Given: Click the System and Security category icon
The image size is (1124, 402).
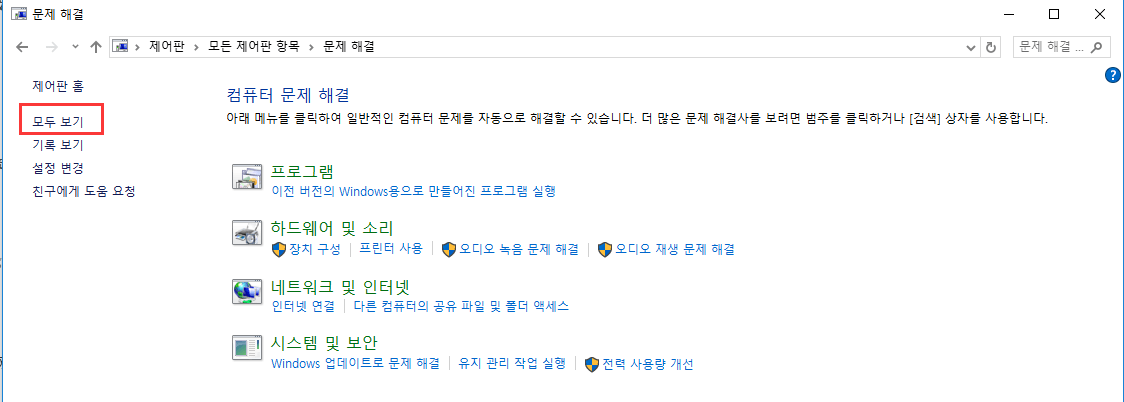Looking at the screenshot, I should tap(246, 348).
